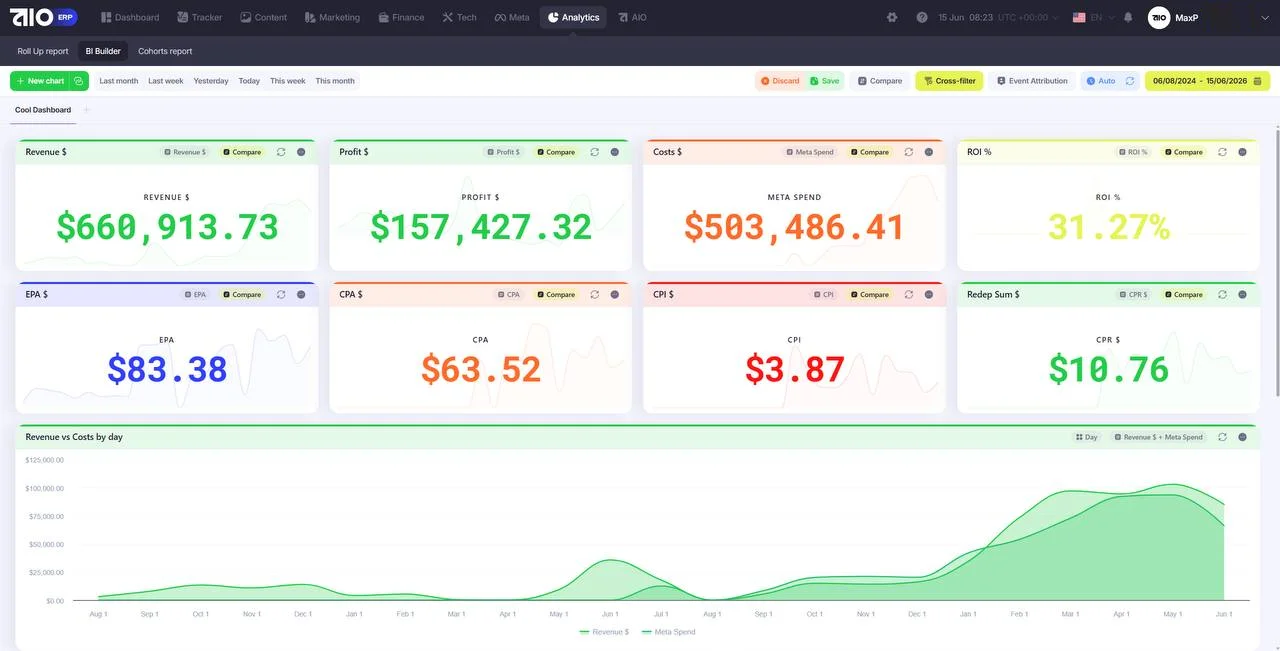This screenshot has height=651, width=1280.
Task: Refresh the Redep Sum $ card
Action: (x=1222, y=295)
